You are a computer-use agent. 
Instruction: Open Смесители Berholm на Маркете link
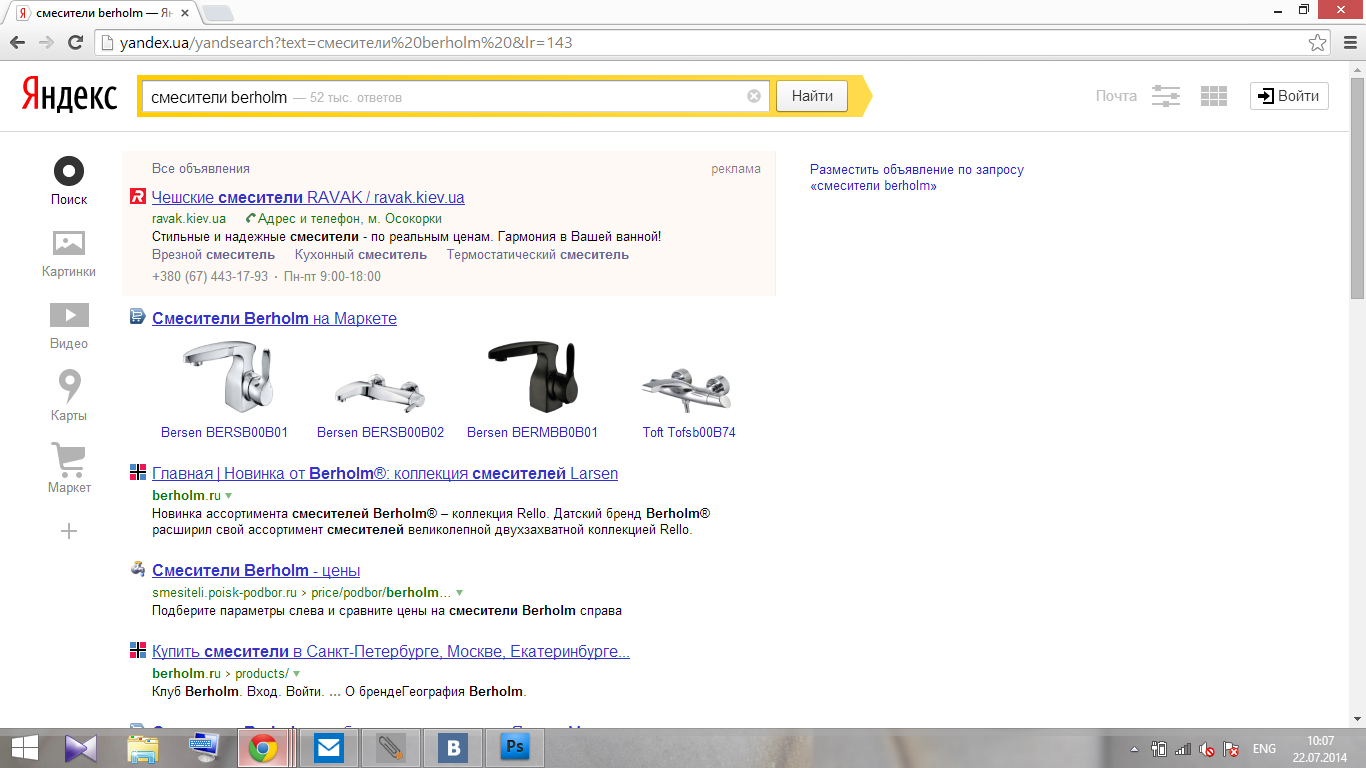[x=274, y=318]
